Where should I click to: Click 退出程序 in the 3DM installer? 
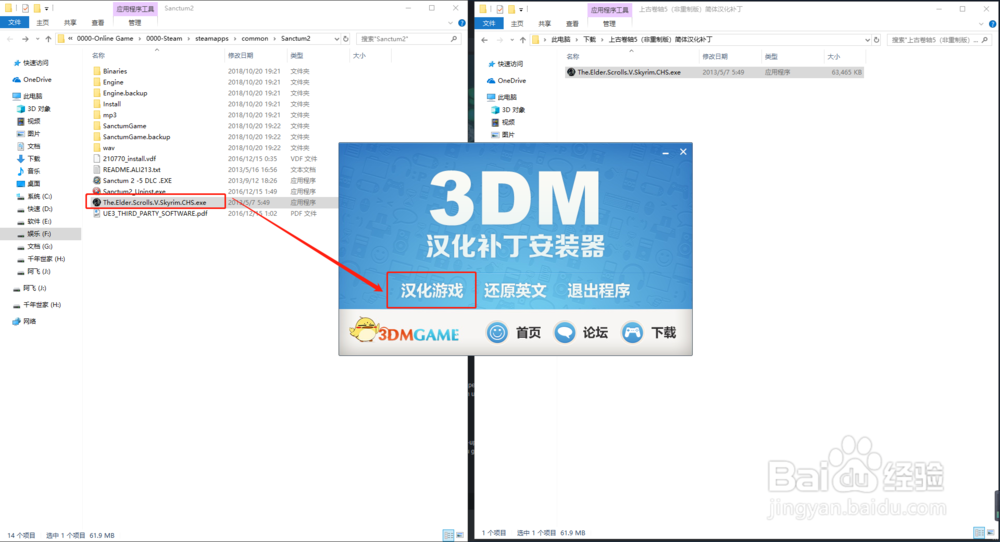tap(598, 291)
